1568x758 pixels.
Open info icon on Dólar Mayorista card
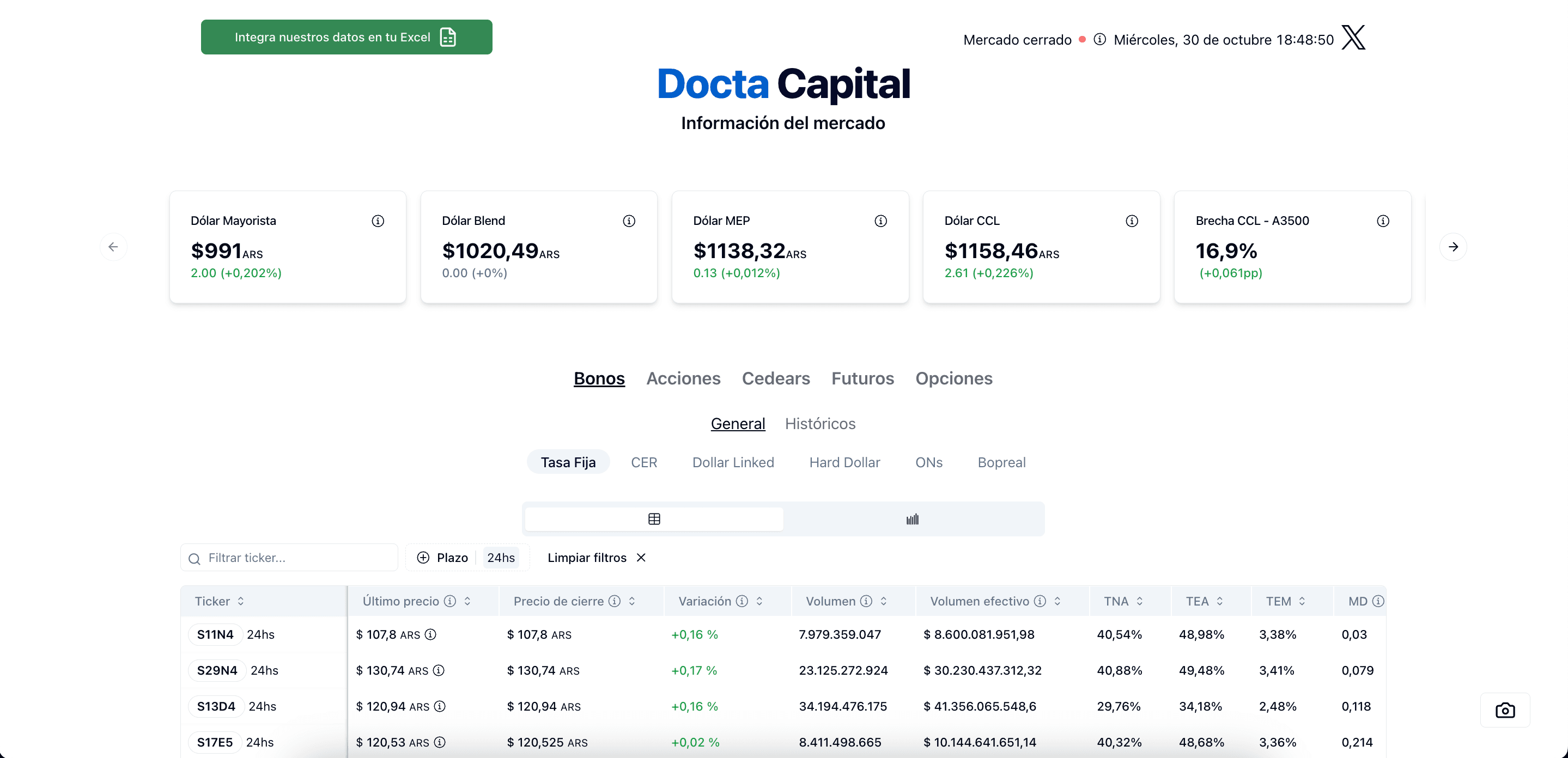(378, 221)
